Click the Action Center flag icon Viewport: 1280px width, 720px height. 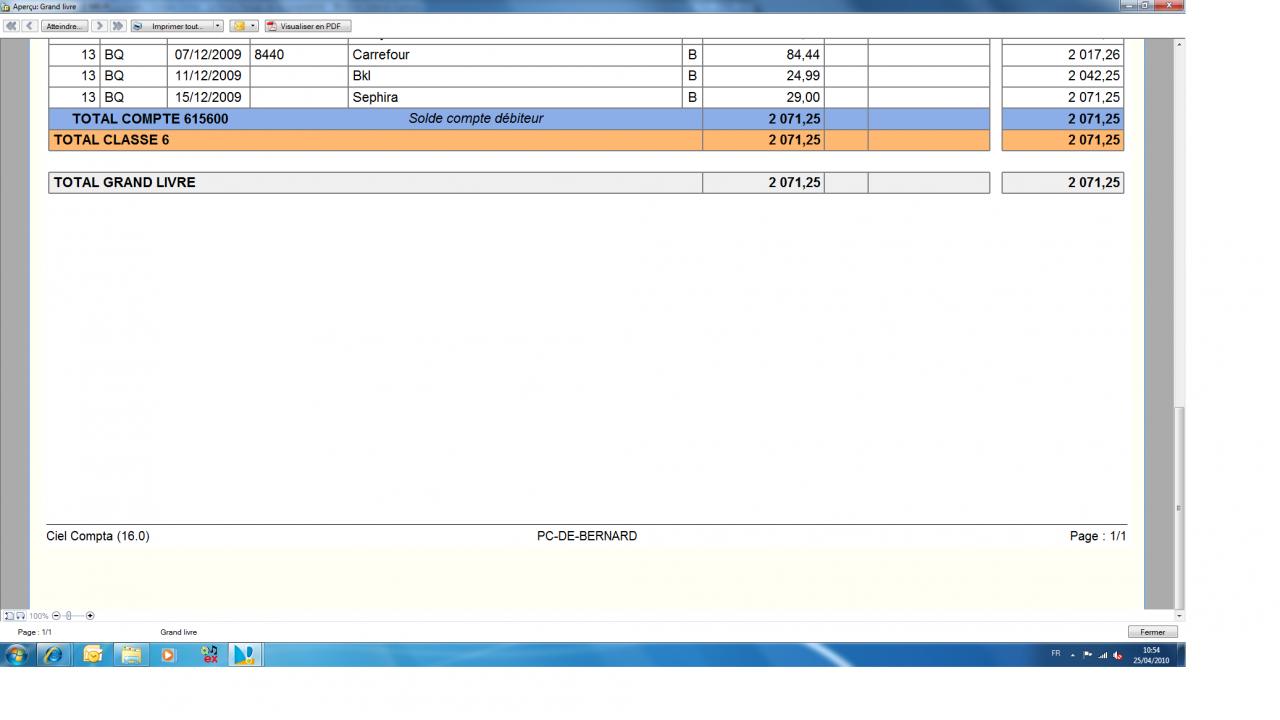click(1087, 655)
